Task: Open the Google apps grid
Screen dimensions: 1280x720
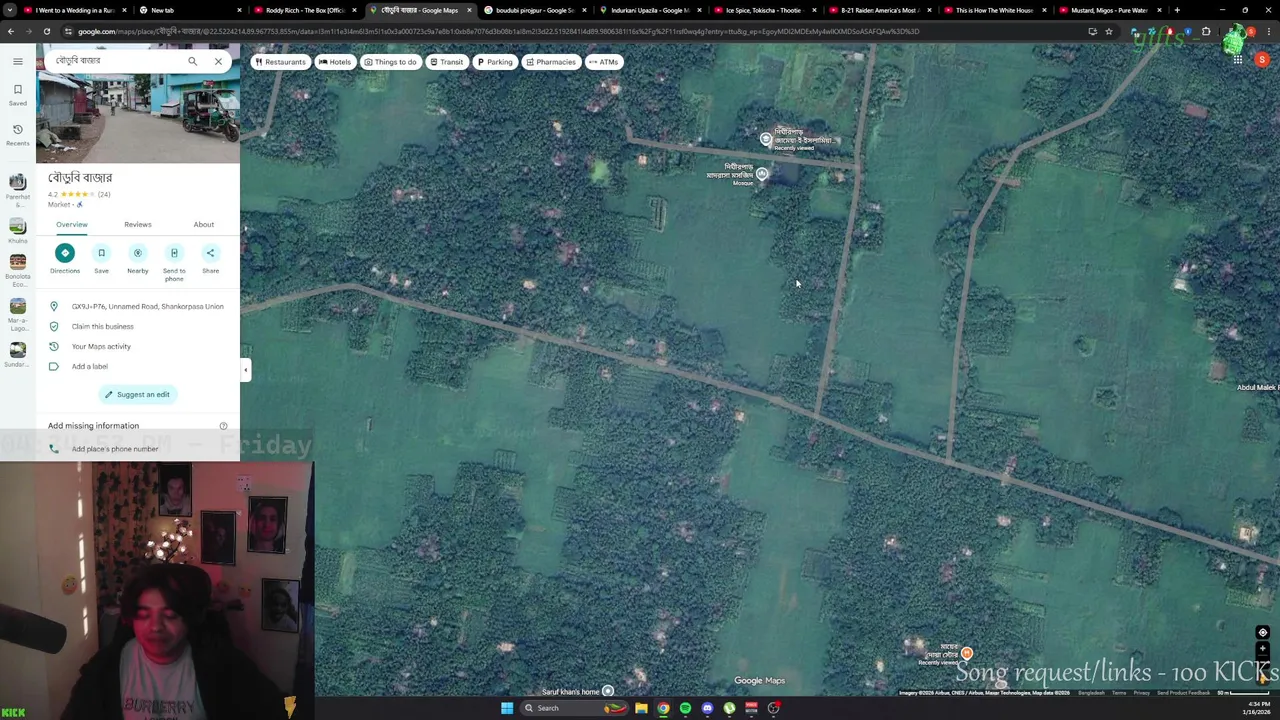Action: (1237, 60)
